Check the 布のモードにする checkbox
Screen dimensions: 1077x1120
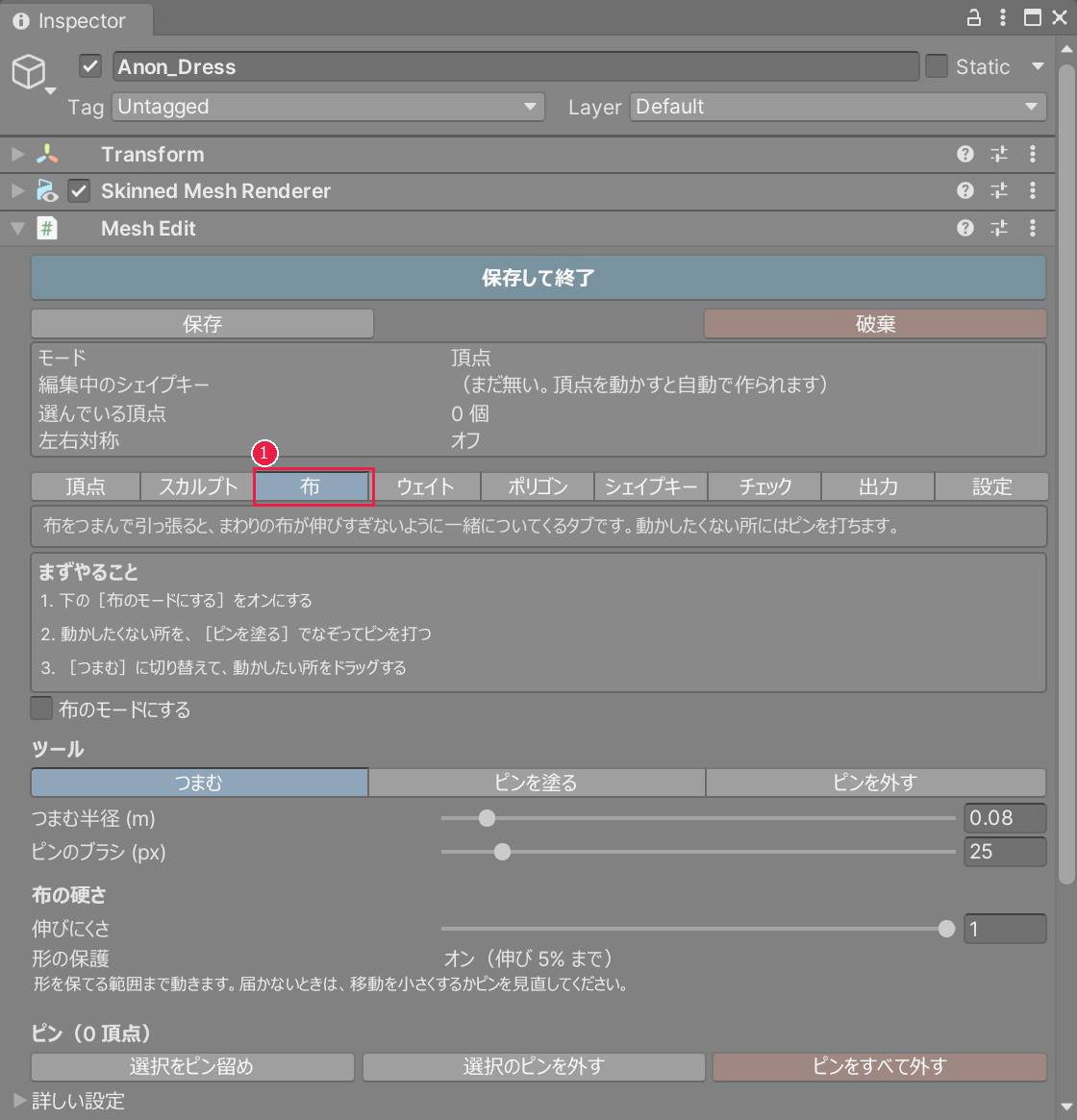[x=41, y=709]
